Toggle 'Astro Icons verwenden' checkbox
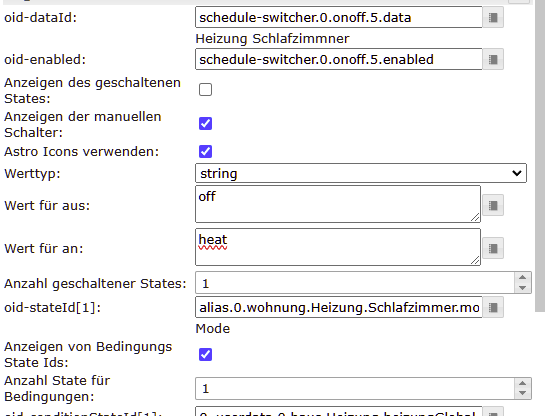The height and width of the screenshot is (416, 545). [x=205, y=152]
